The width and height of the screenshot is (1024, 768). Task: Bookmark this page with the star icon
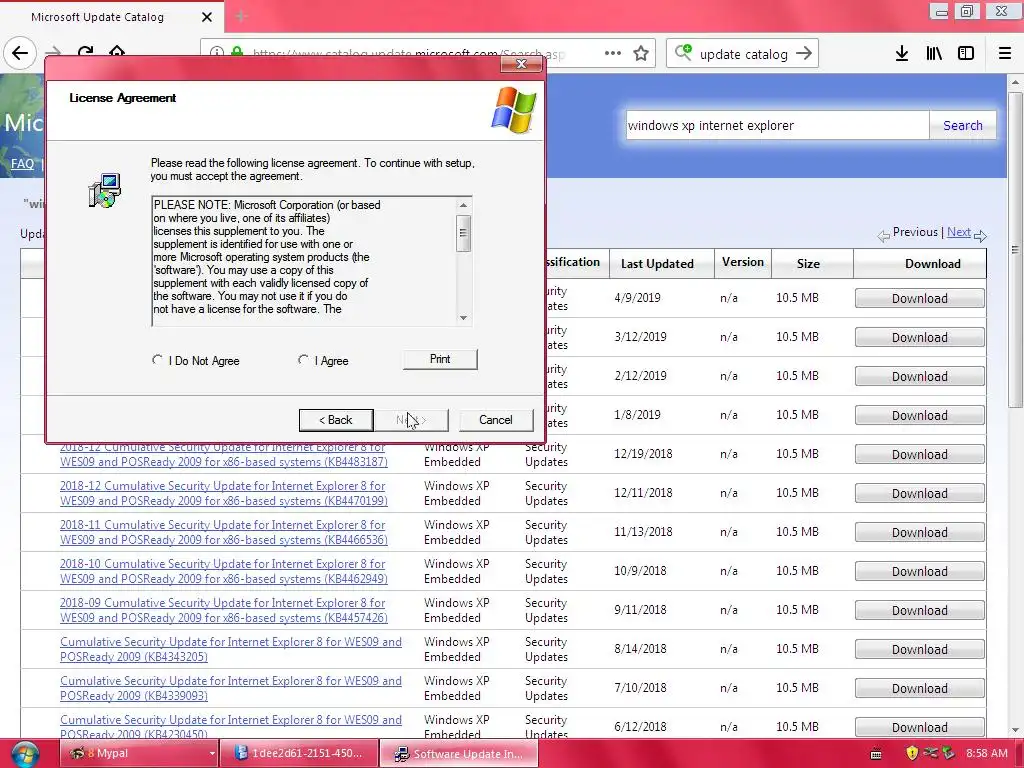point(641,54)
